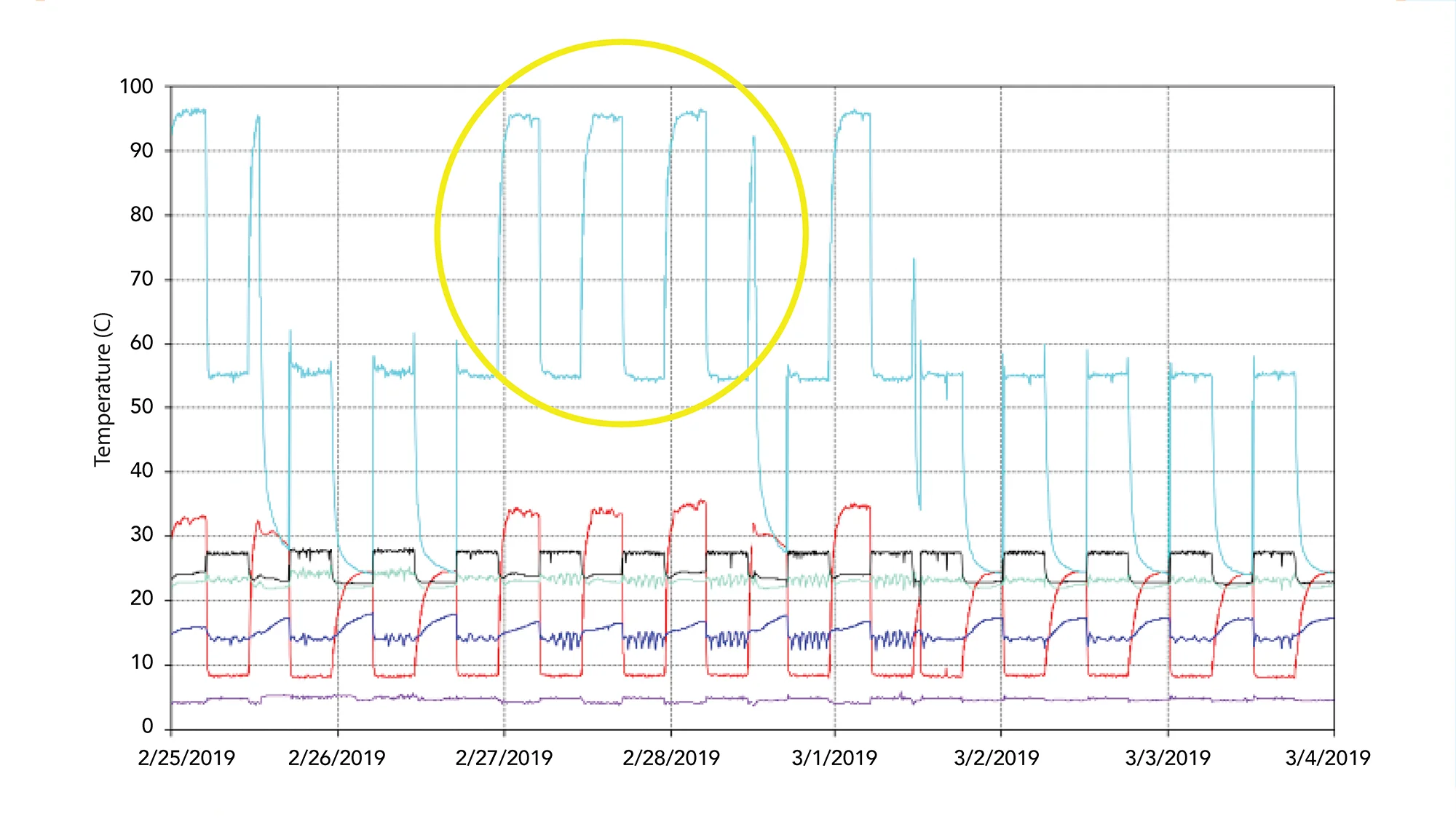The height and width of the screenshot is (819, 1456).
Task: Click the 3/4/2019 date label
Action: point(1327,758)
